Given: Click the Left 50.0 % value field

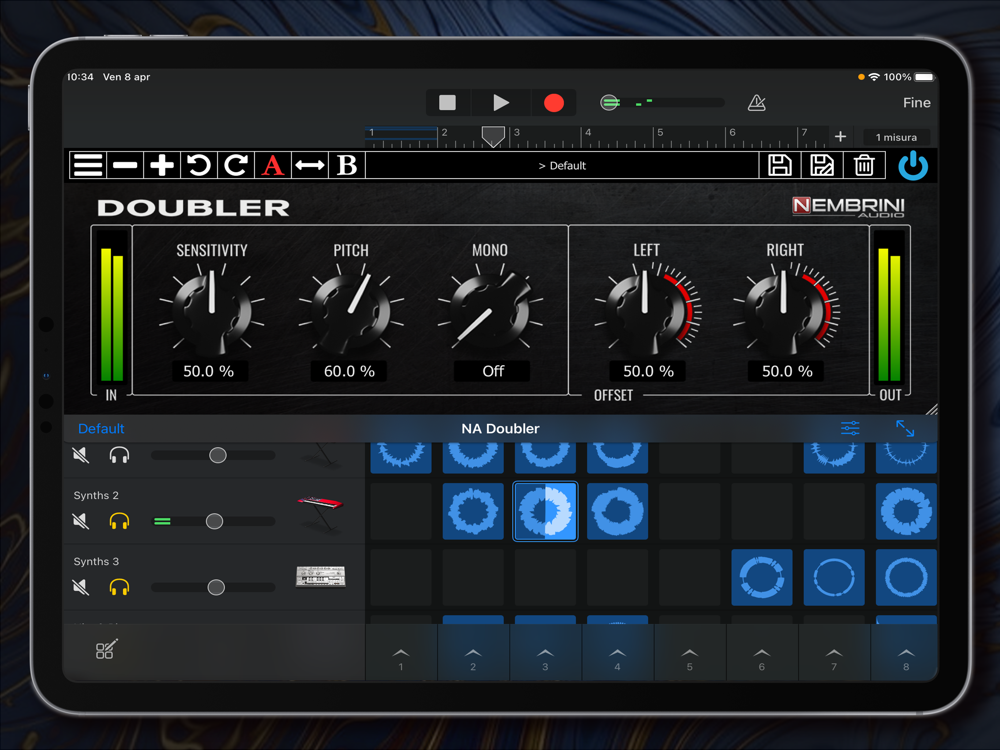Looking at the screenshot, I should [x=648, y=371].
